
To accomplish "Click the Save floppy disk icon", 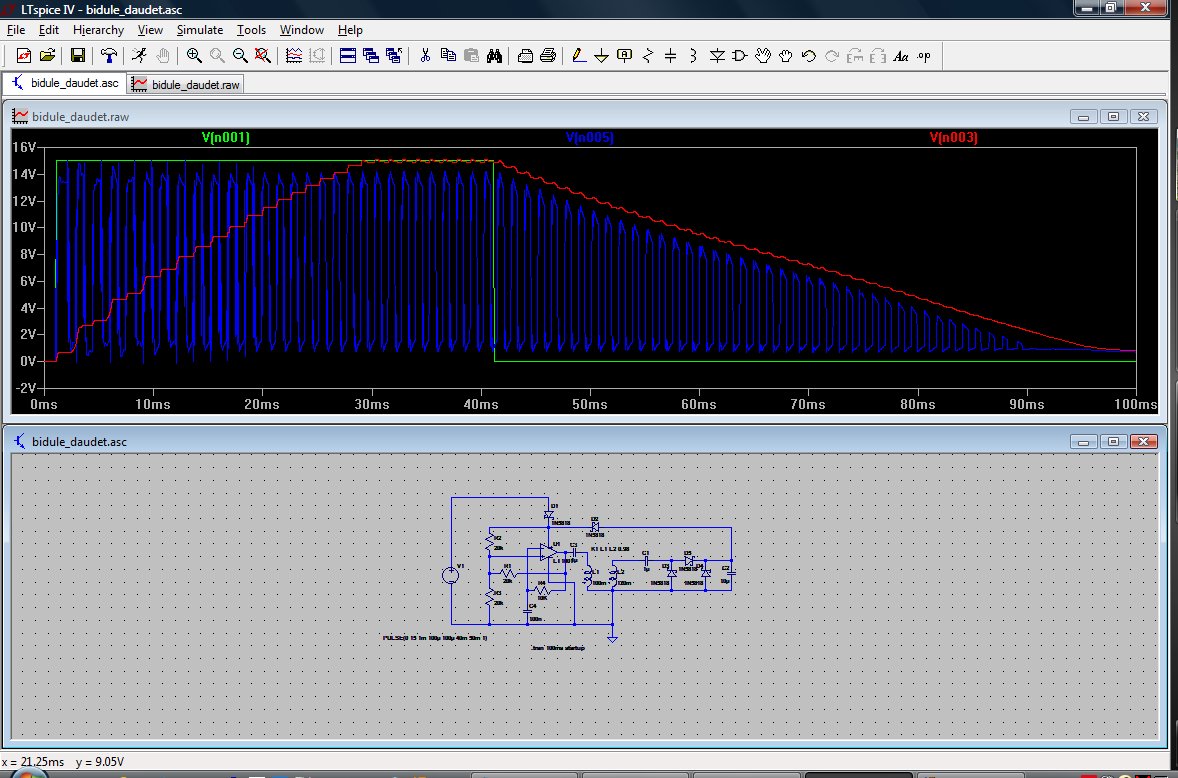I will tap(77, 56).
